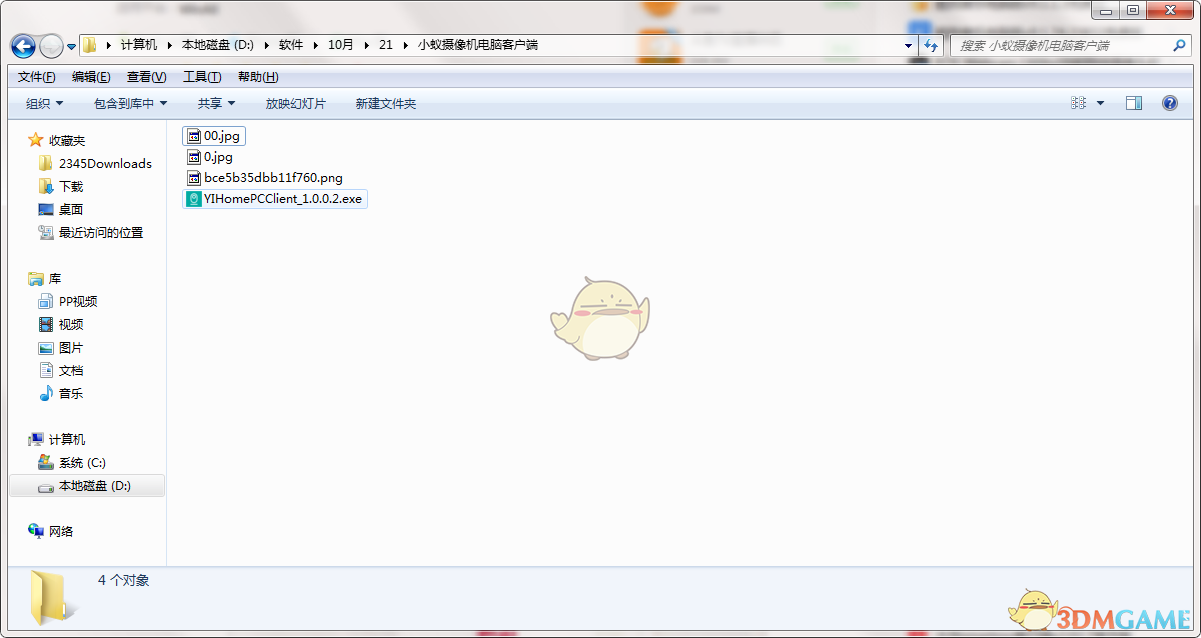Open the 工具(T) menu

(202, 77)
